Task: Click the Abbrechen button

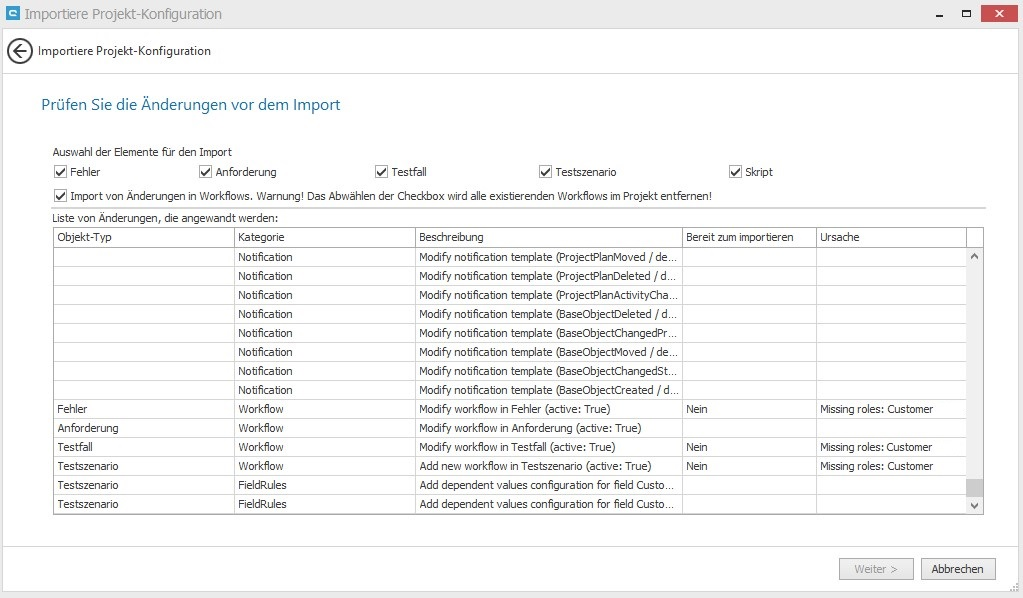Action: [x=958, y=569]
